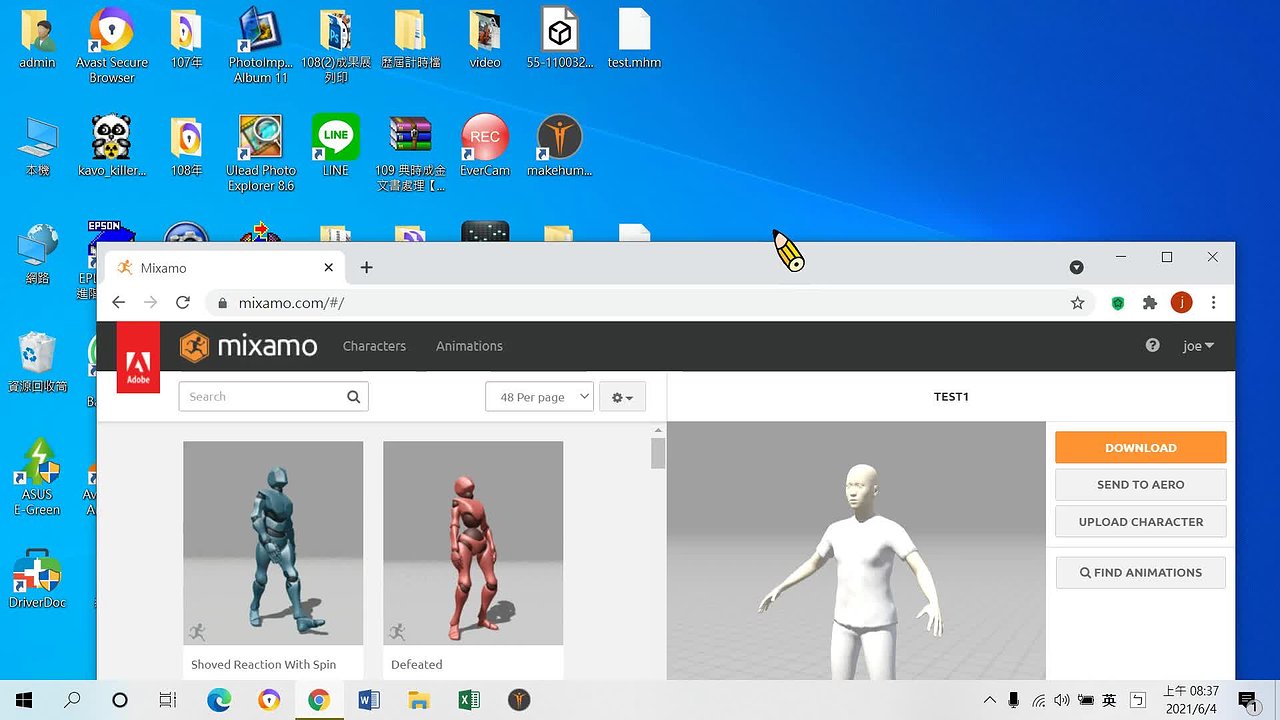Click the address bar showing mixamo.com
Image resolution: width=1280 pixels, height=720 pixels.
[650, 302]
